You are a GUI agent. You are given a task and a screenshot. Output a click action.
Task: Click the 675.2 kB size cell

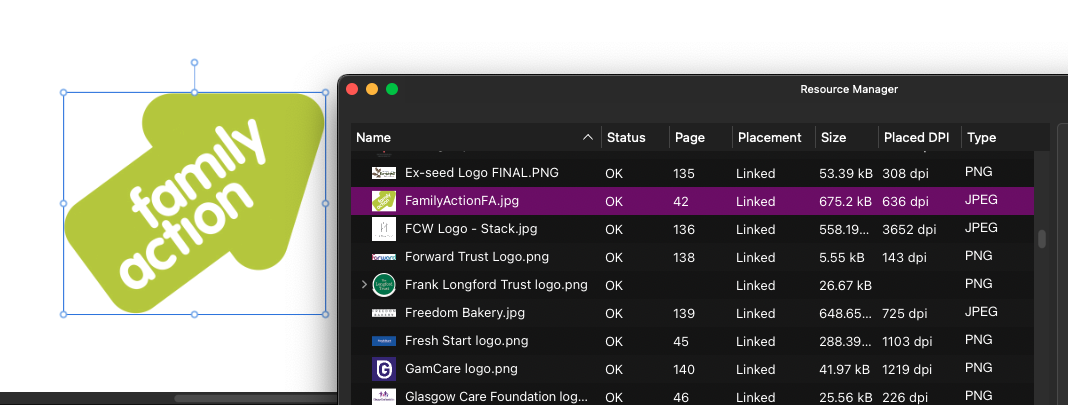(845, 201)
